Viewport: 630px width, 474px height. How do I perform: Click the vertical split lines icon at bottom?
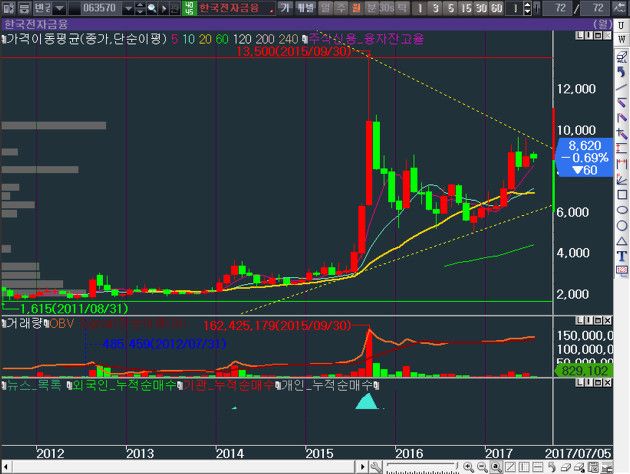pyautogui.click(x=524, y=467)
